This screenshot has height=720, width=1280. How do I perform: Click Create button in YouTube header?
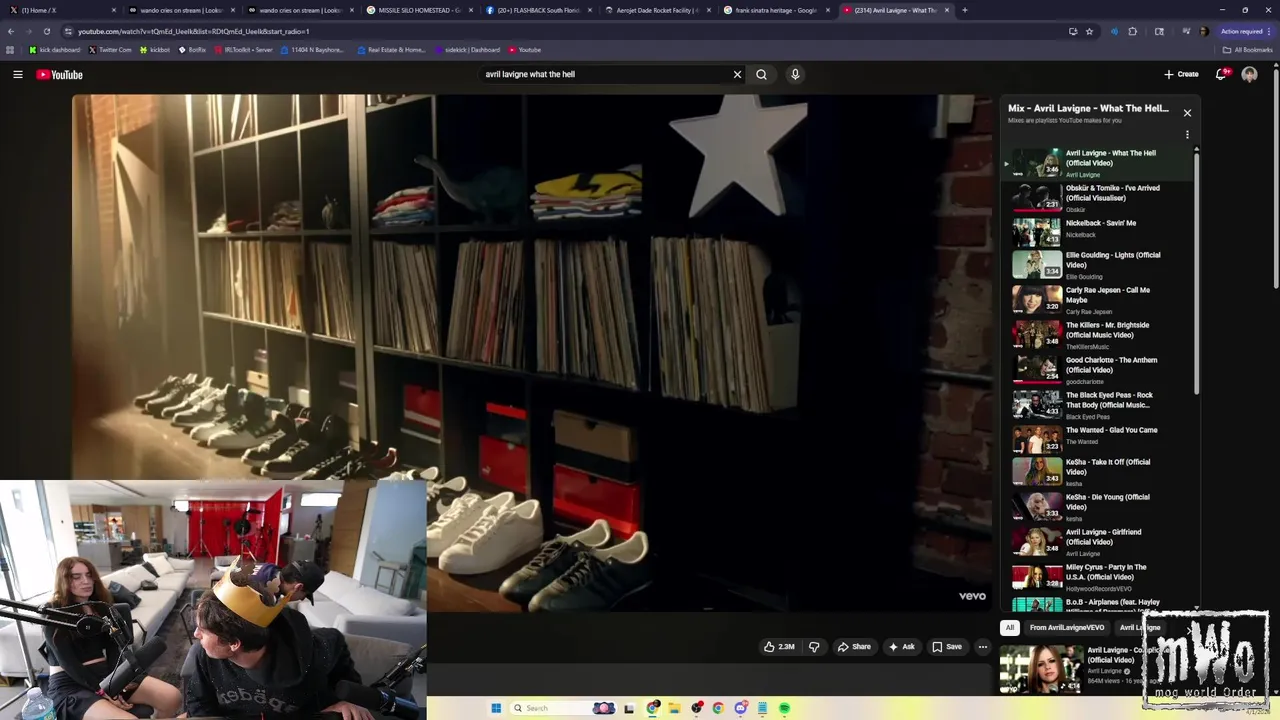[x=1181, y=74]
